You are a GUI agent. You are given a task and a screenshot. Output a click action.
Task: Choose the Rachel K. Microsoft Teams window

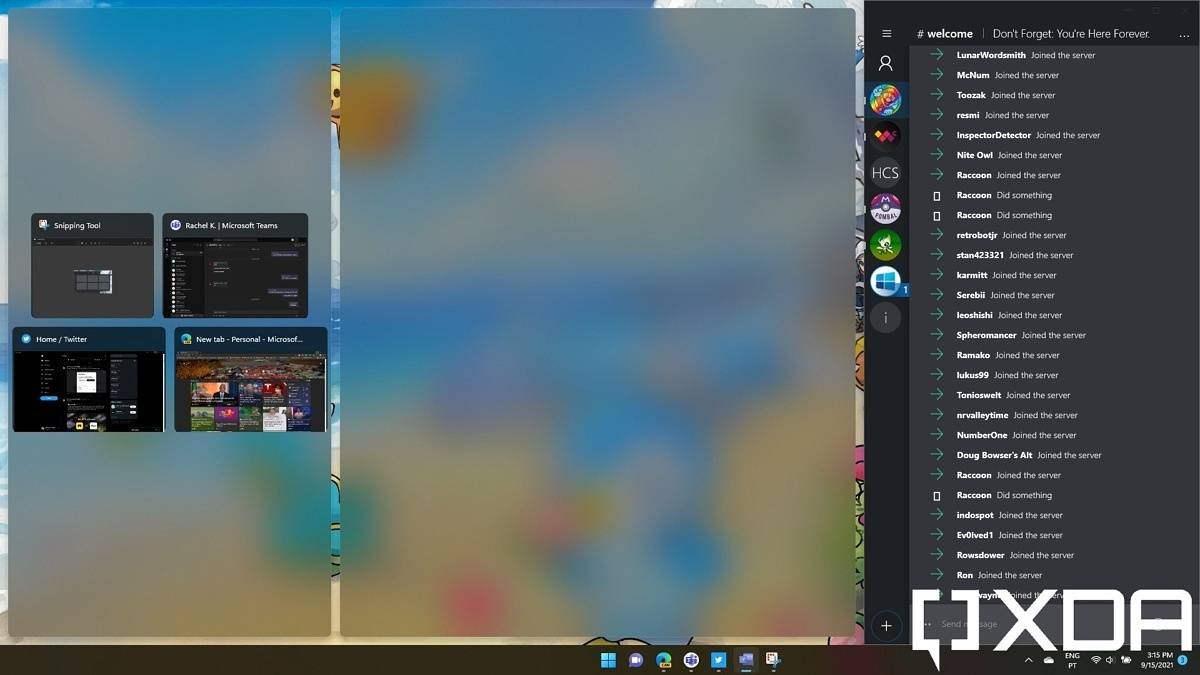coord(235,266)
